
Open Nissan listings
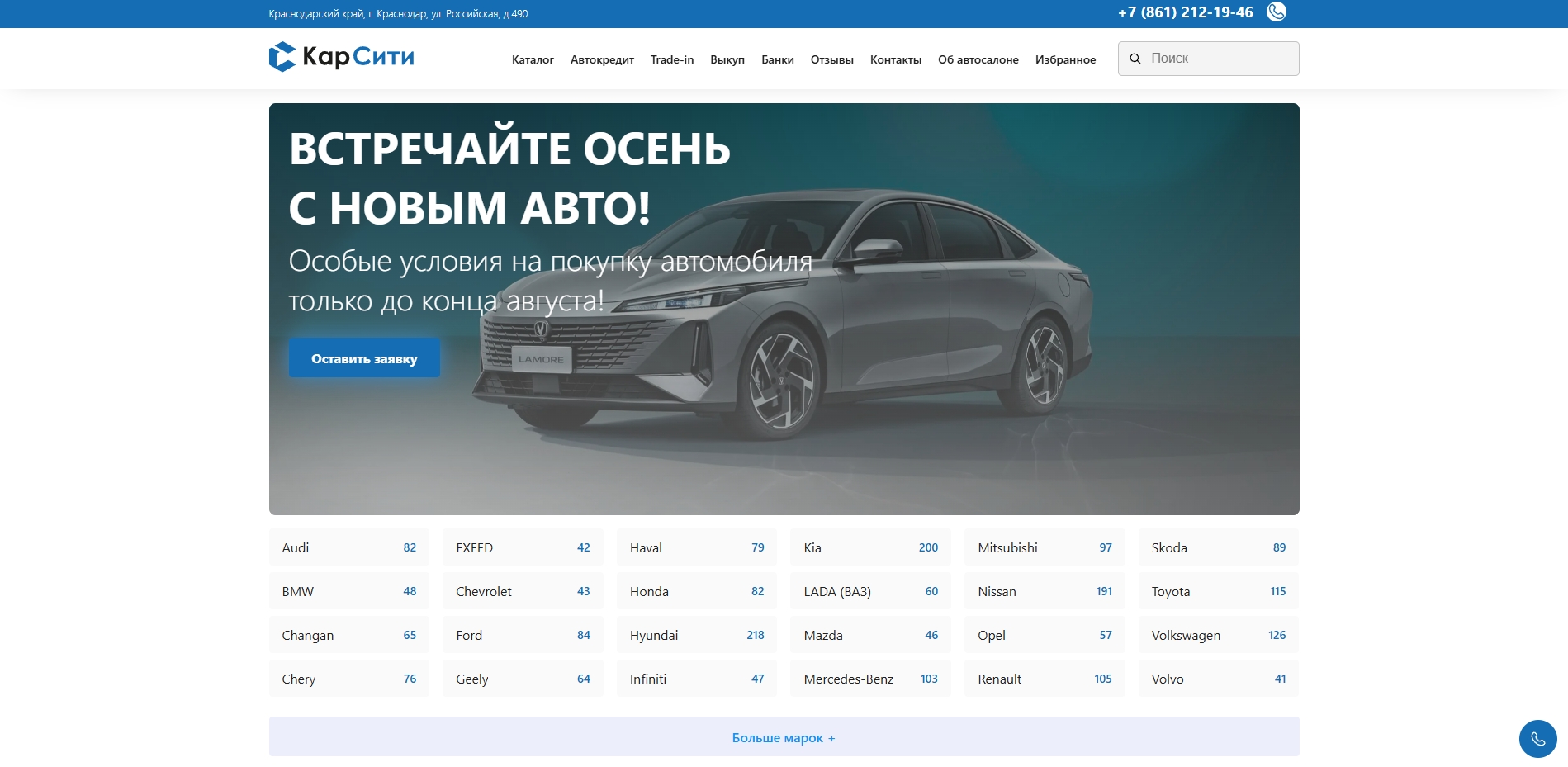[1045, 591]
